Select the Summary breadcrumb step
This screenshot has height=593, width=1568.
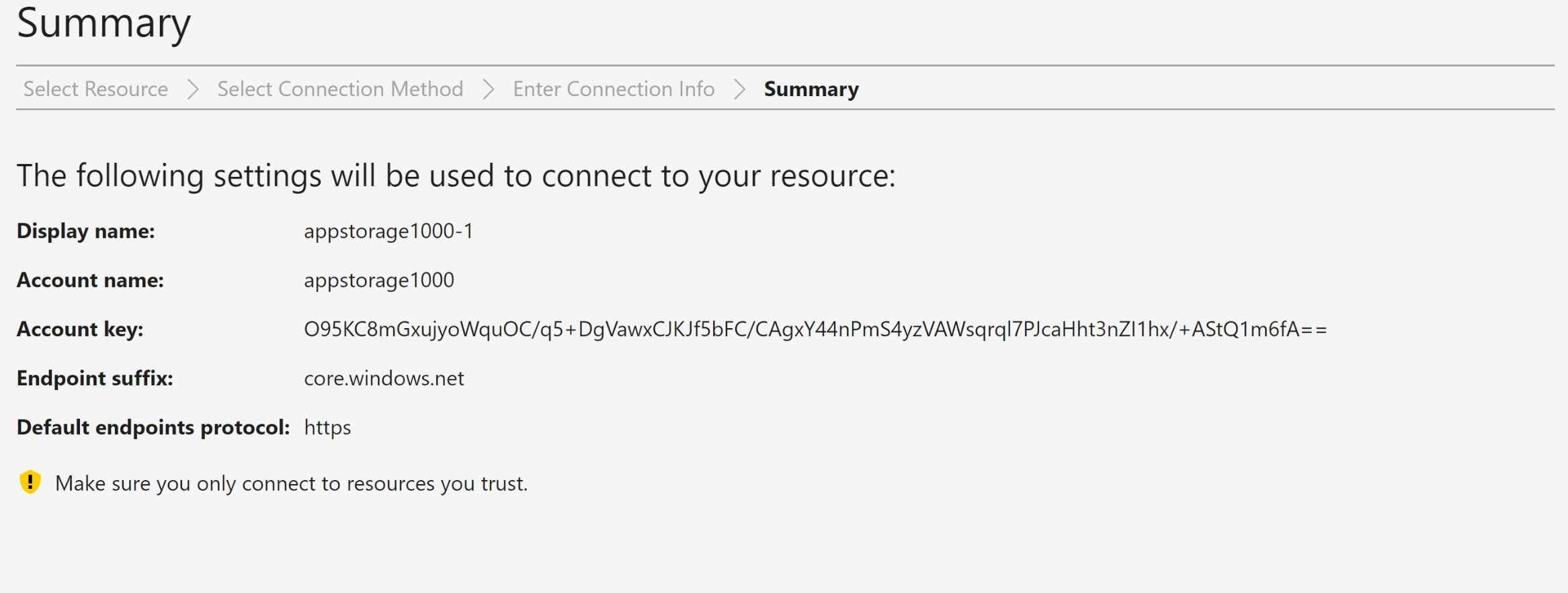point(811,89)
